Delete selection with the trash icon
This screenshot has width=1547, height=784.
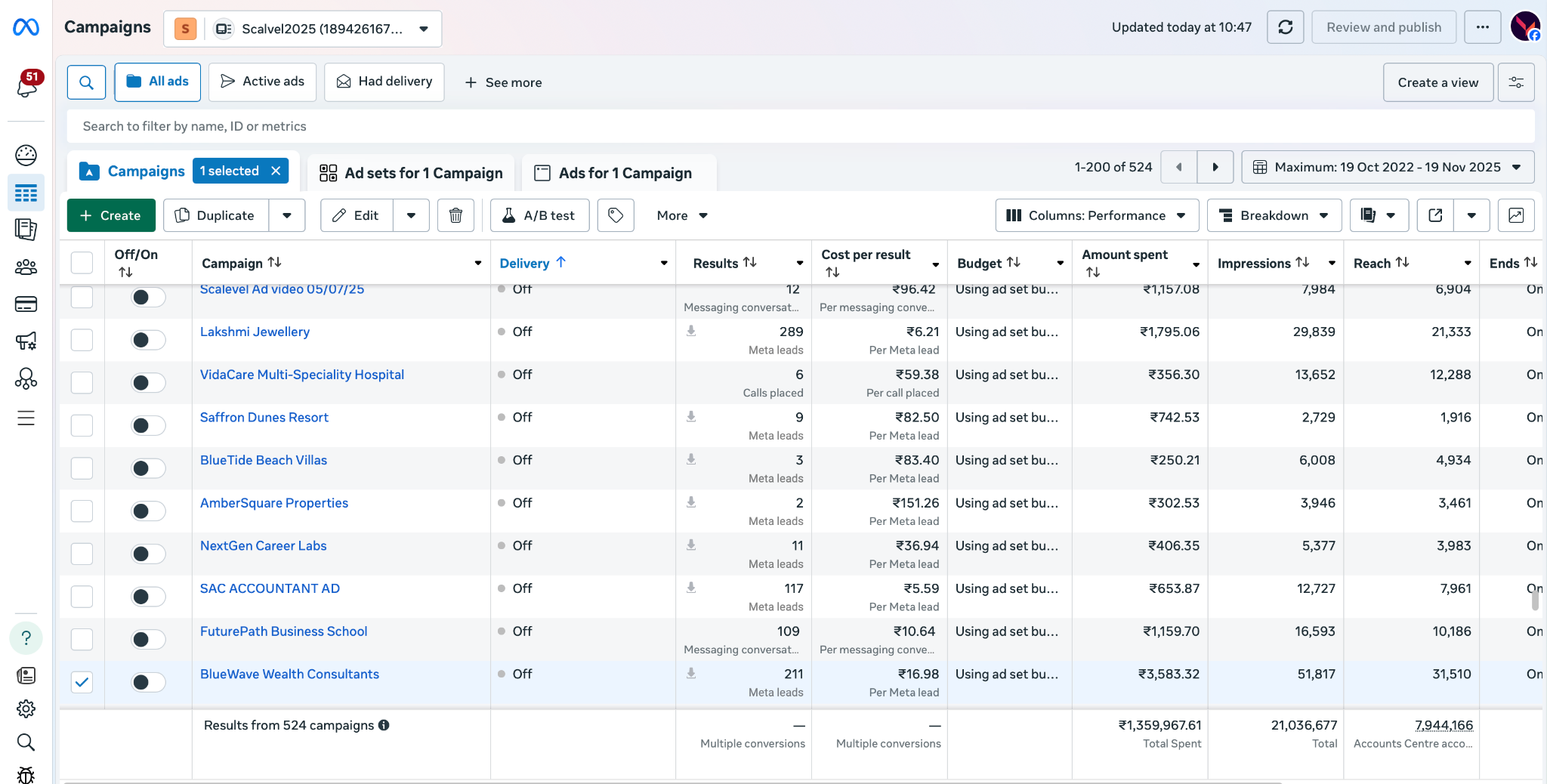[455, 215]
